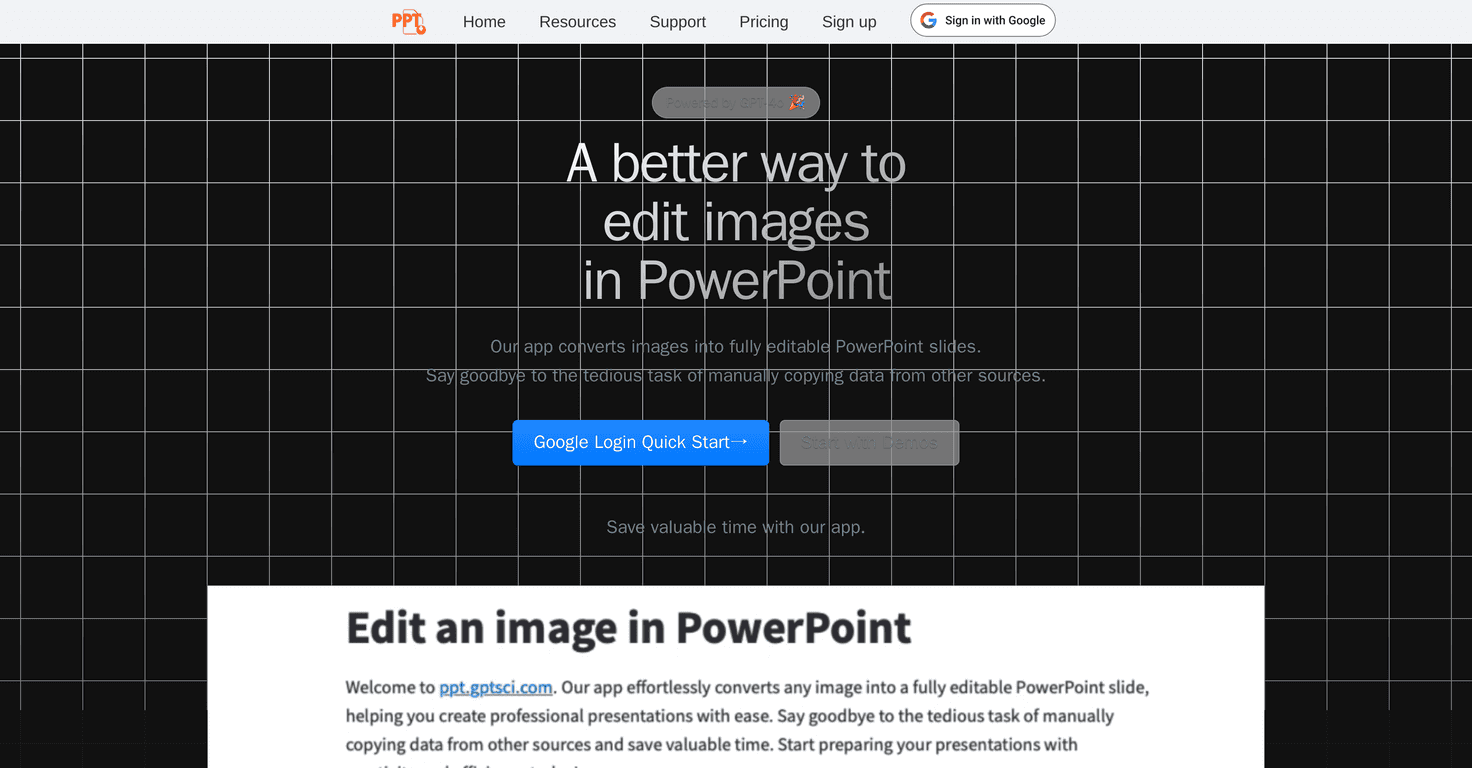The image size is (1472, 768).
Task: Select the orange PPT file icon in navbar
Action: 408,21
